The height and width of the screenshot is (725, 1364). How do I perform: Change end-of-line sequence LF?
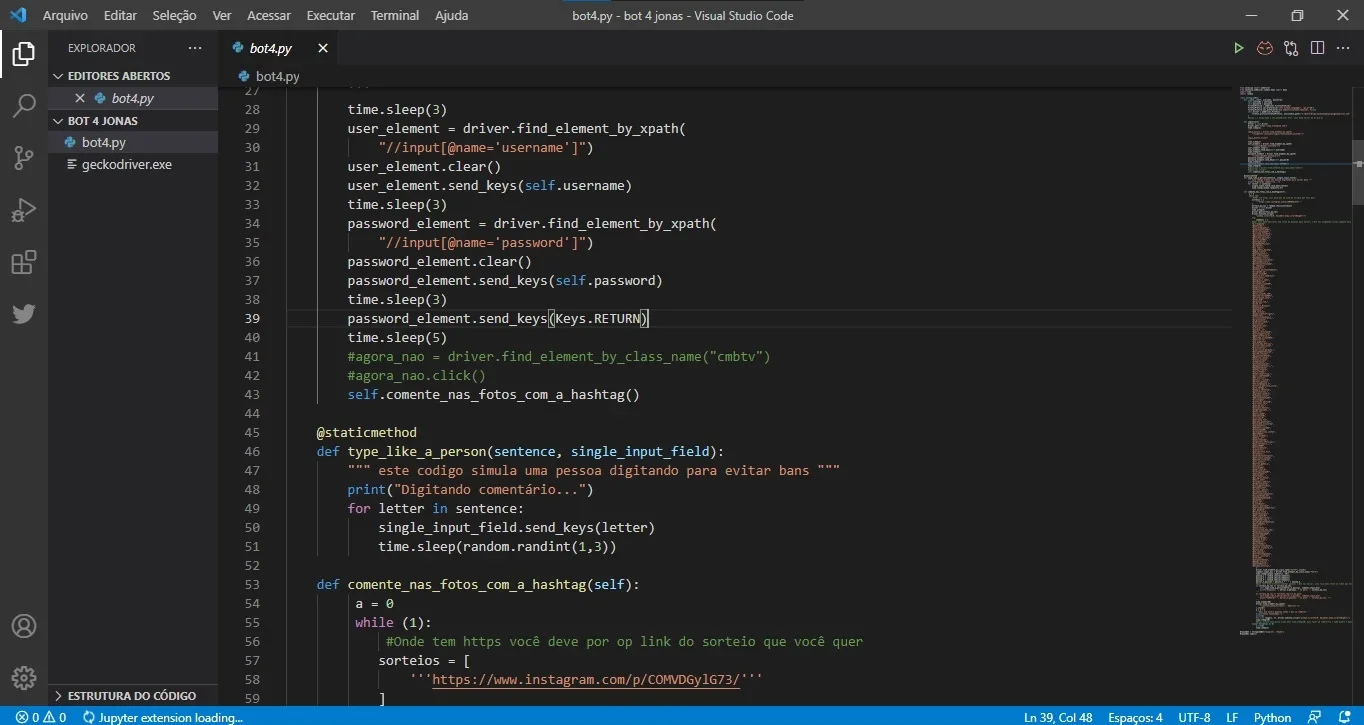click(1232, 717)
